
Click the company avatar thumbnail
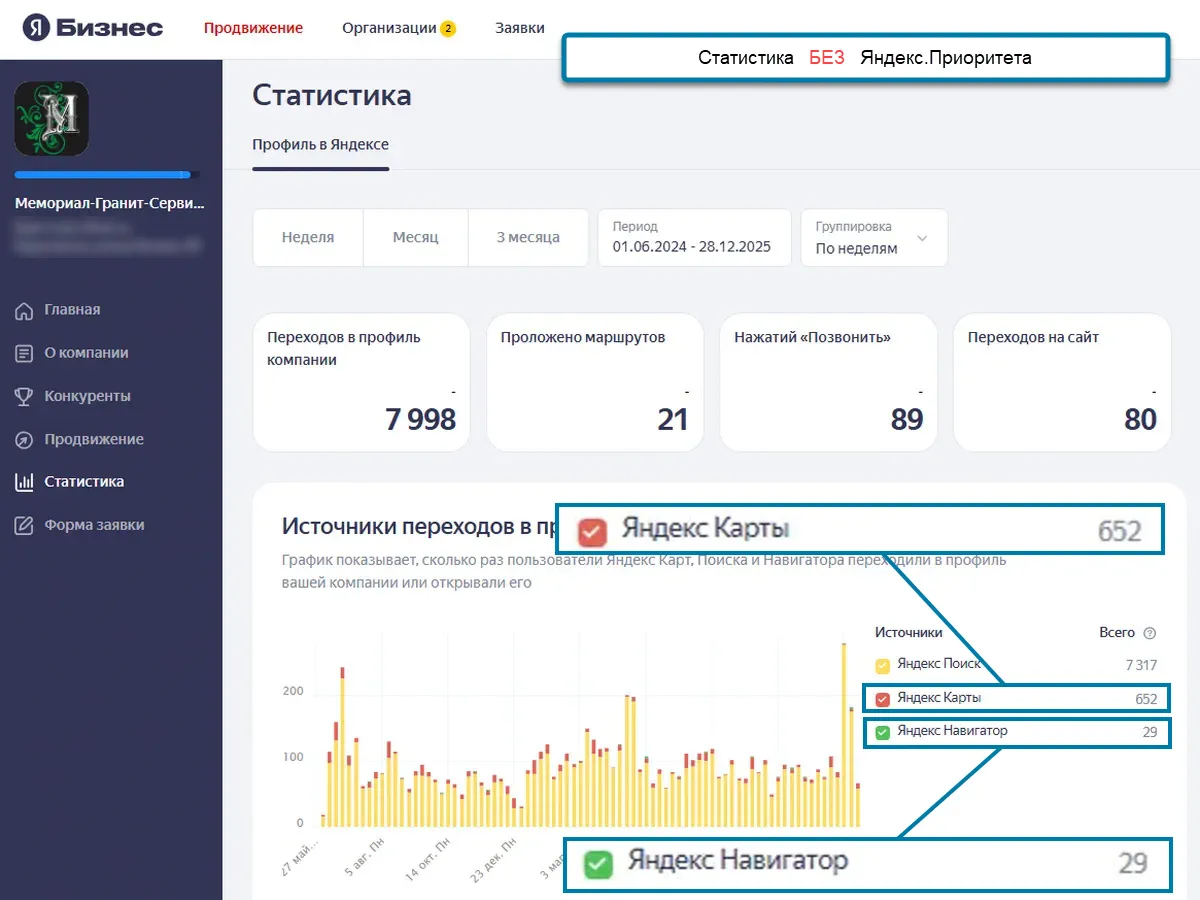click(x=52, y=118)
